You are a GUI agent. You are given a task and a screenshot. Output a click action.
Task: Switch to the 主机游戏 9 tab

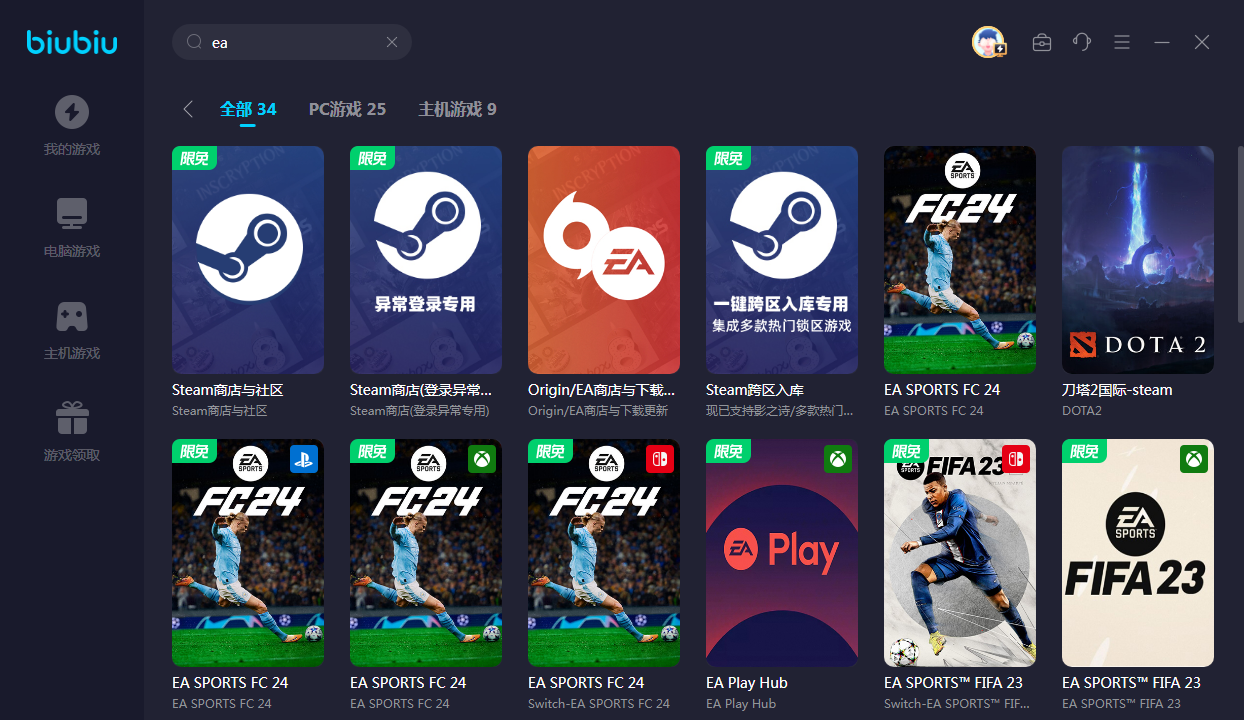pos(457,109)
